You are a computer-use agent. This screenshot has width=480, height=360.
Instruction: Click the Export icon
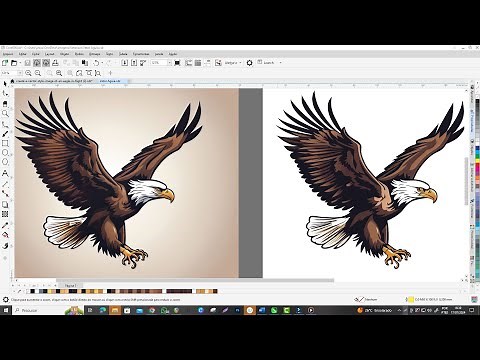(x=134, y=63)
